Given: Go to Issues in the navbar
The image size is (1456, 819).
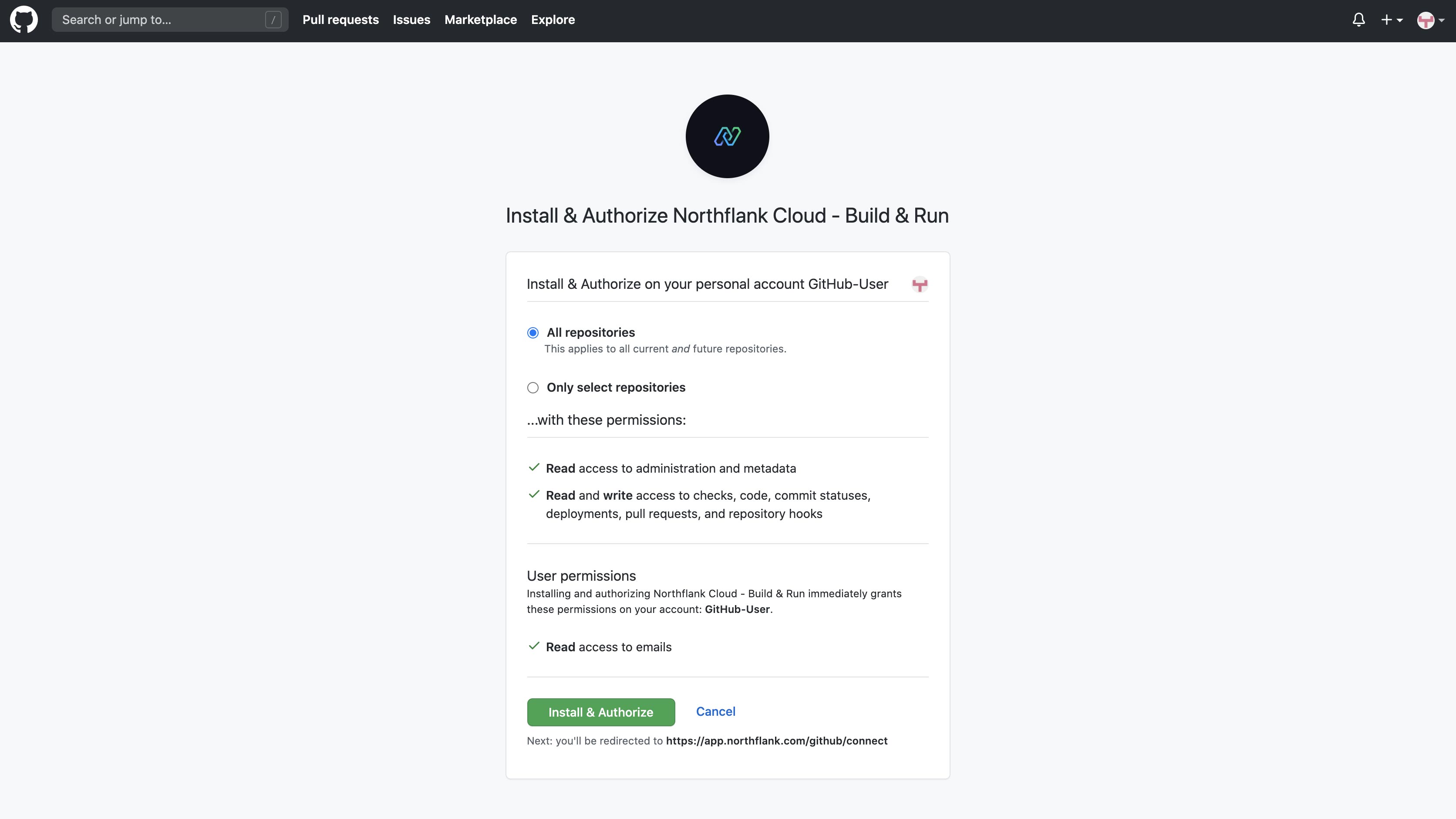Looking at the screenshot, I should point(411,20).
